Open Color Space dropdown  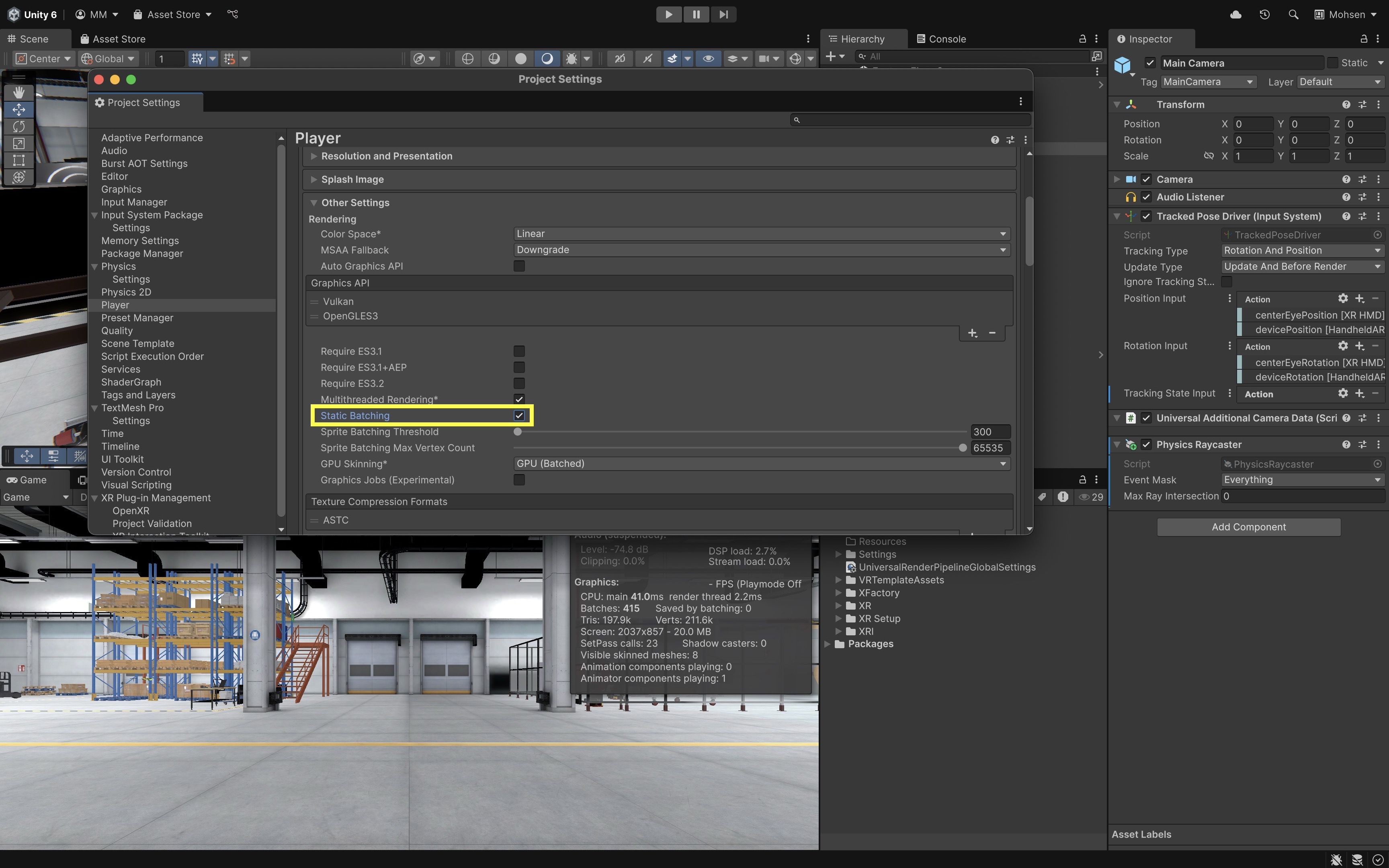point(762,233)
